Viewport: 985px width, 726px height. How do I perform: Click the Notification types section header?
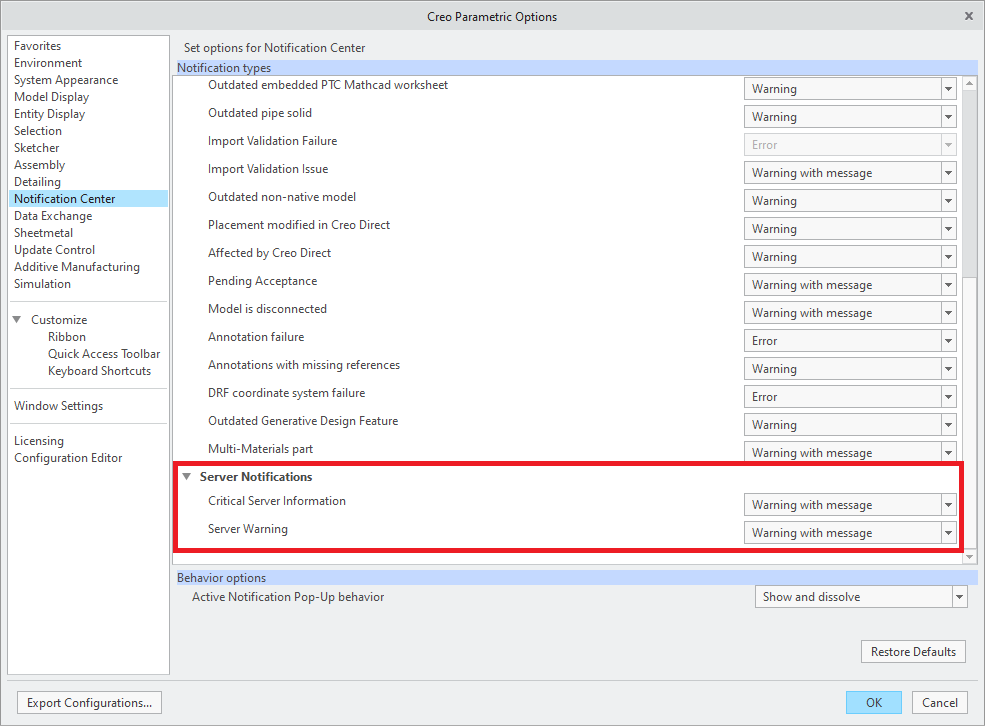[x=577, y=68]
